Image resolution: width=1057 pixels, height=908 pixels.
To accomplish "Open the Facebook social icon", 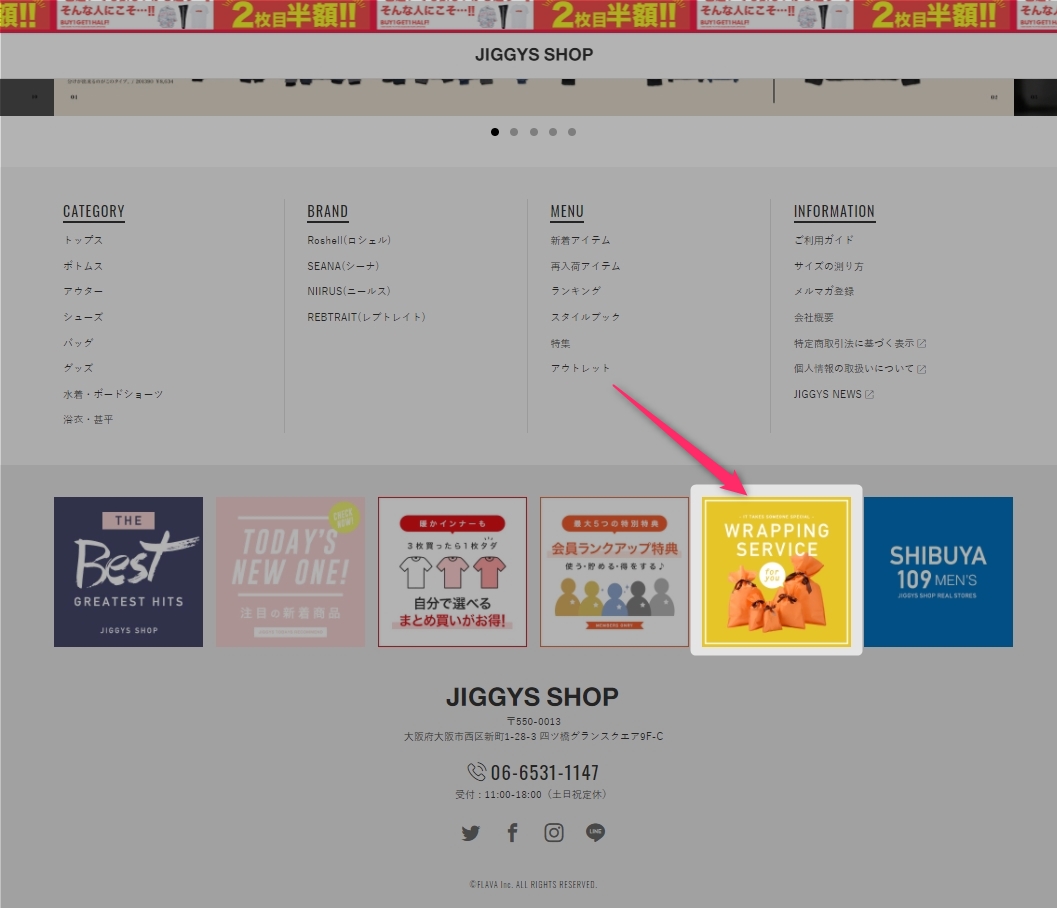I will coord(512,833).
